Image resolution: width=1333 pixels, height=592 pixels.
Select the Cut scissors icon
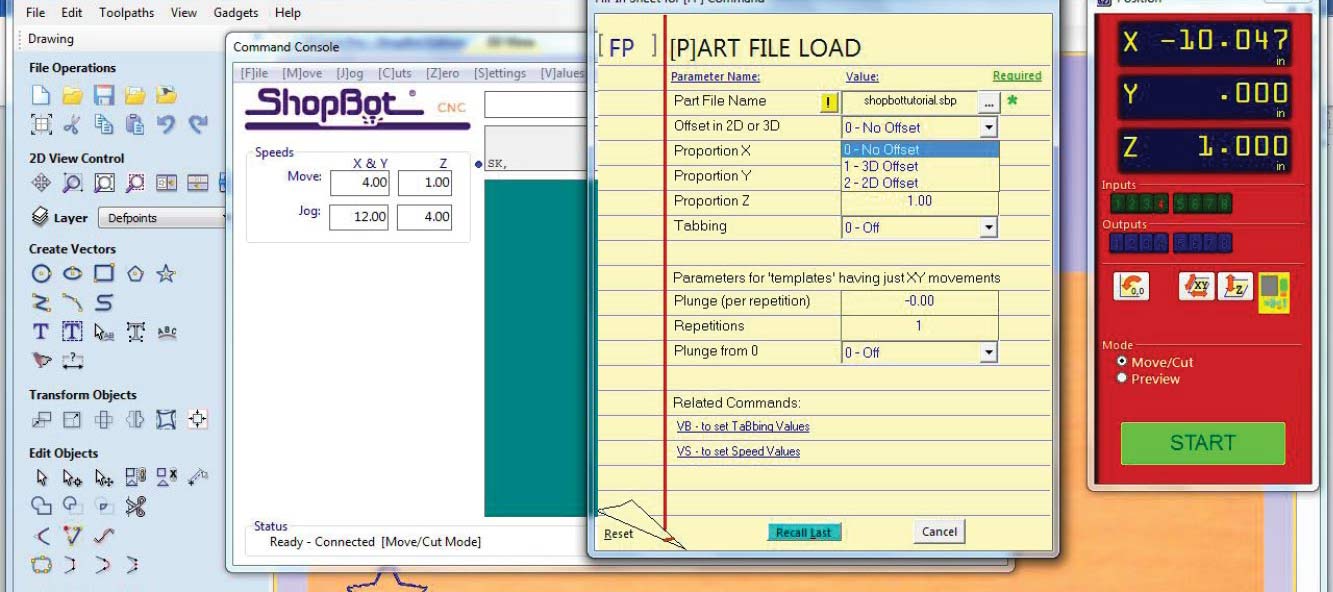(x=72, y=125)
